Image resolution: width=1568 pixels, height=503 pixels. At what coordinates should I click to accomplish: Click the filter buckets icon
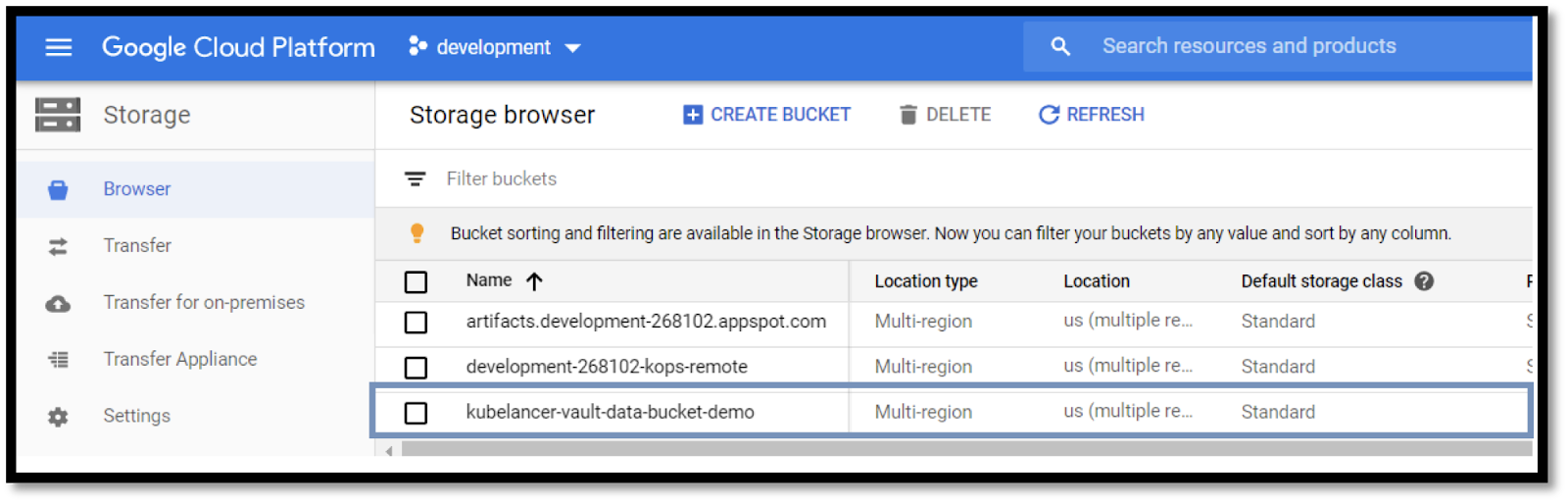click(416, 179)
